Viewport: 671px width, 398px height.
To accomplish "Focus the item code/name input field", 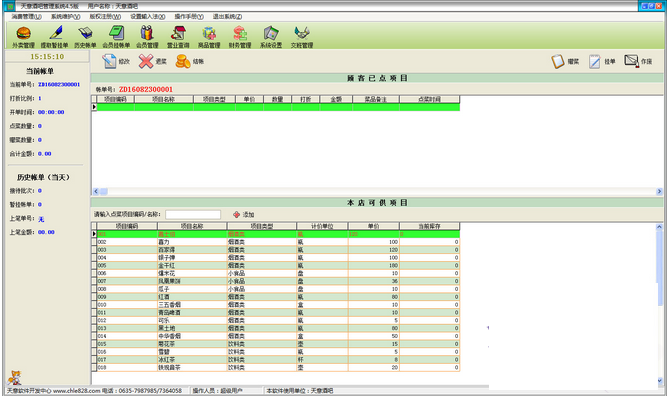I will 193,214.
